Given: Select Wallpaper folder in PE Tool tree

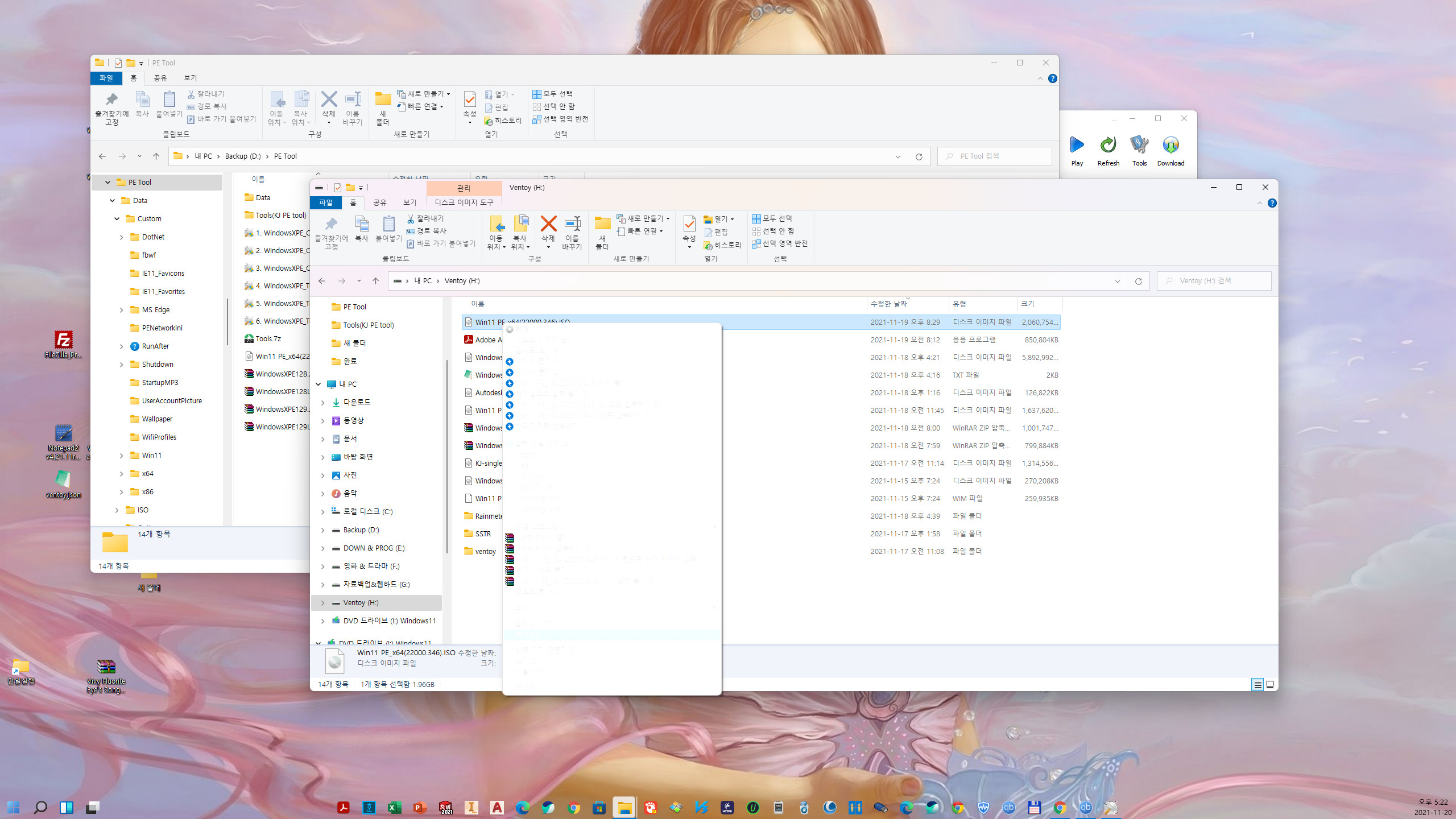Looking at the screenshot, I should point(157,419).
